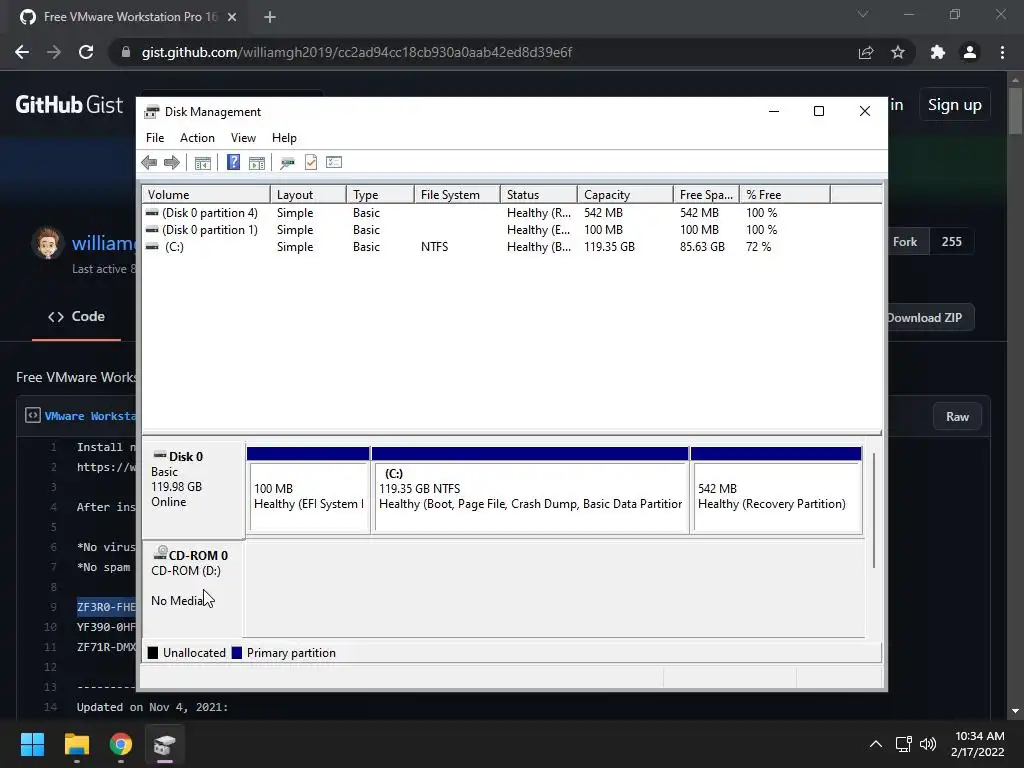Toggle Show/Hide Action Pane toolbar icon
1024x768 pixels.
pyautogui.click(x=257, y=163)
